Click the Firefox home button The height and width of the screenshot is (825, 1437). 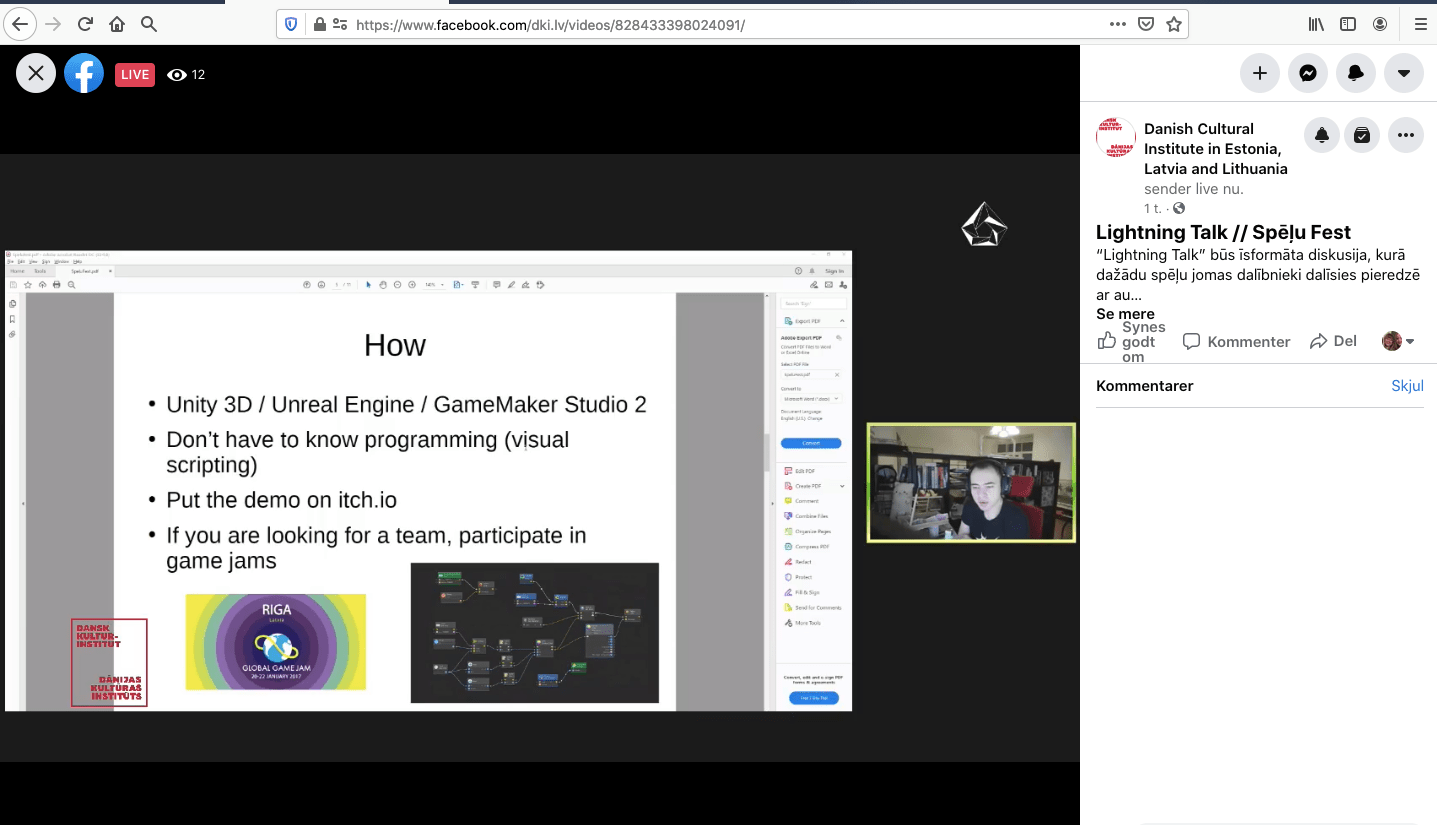click(x=117, y=24)
